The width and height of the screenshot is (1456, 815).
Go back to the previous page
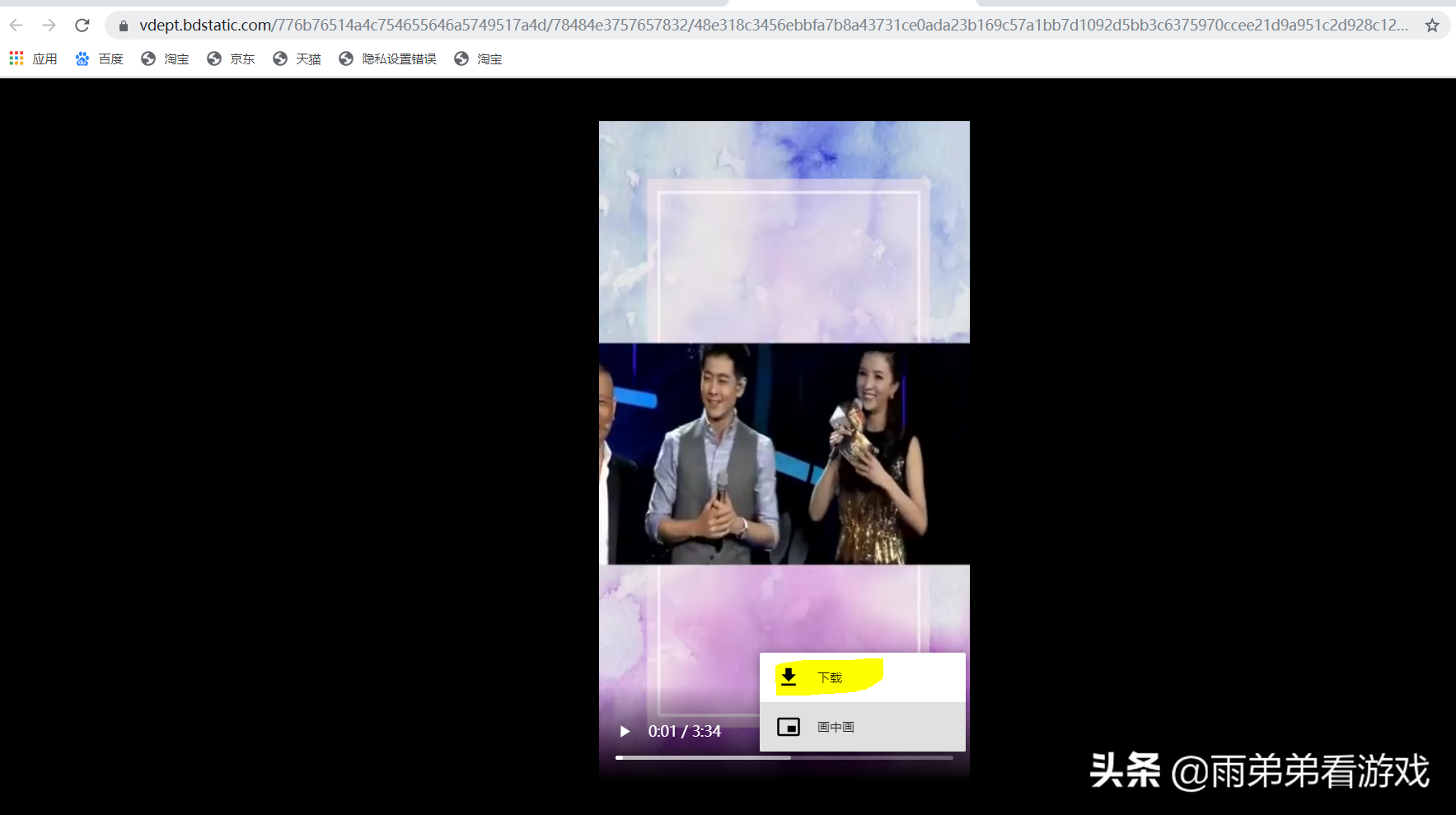16,26
